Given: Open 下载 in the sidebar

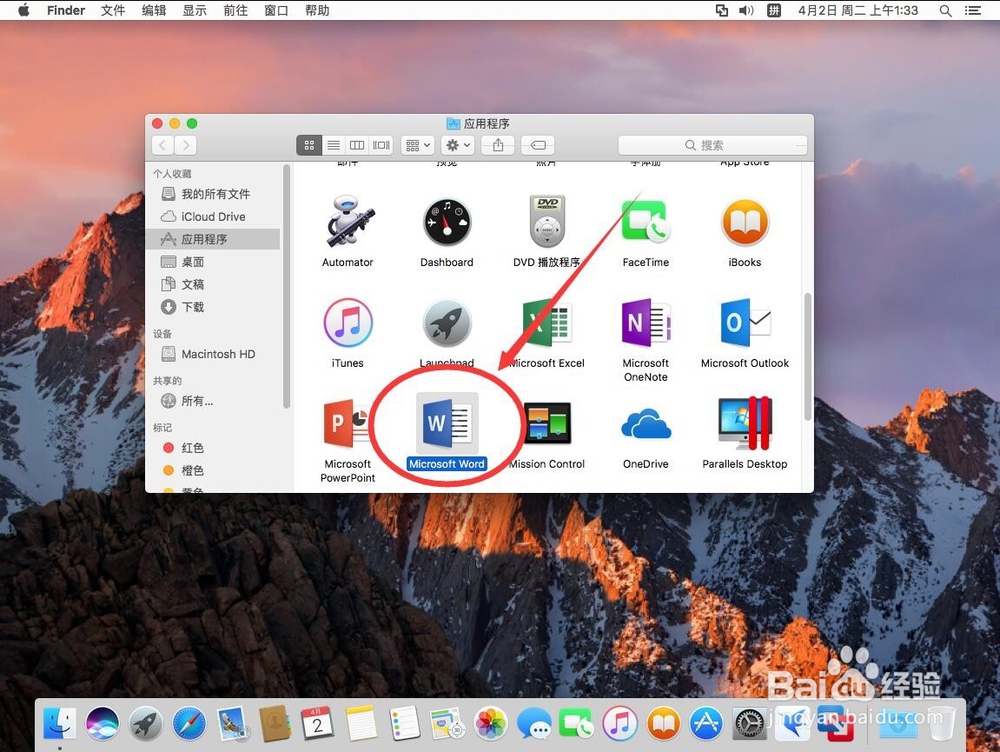Looking at the screenshot, I should (x=212, y=307).
